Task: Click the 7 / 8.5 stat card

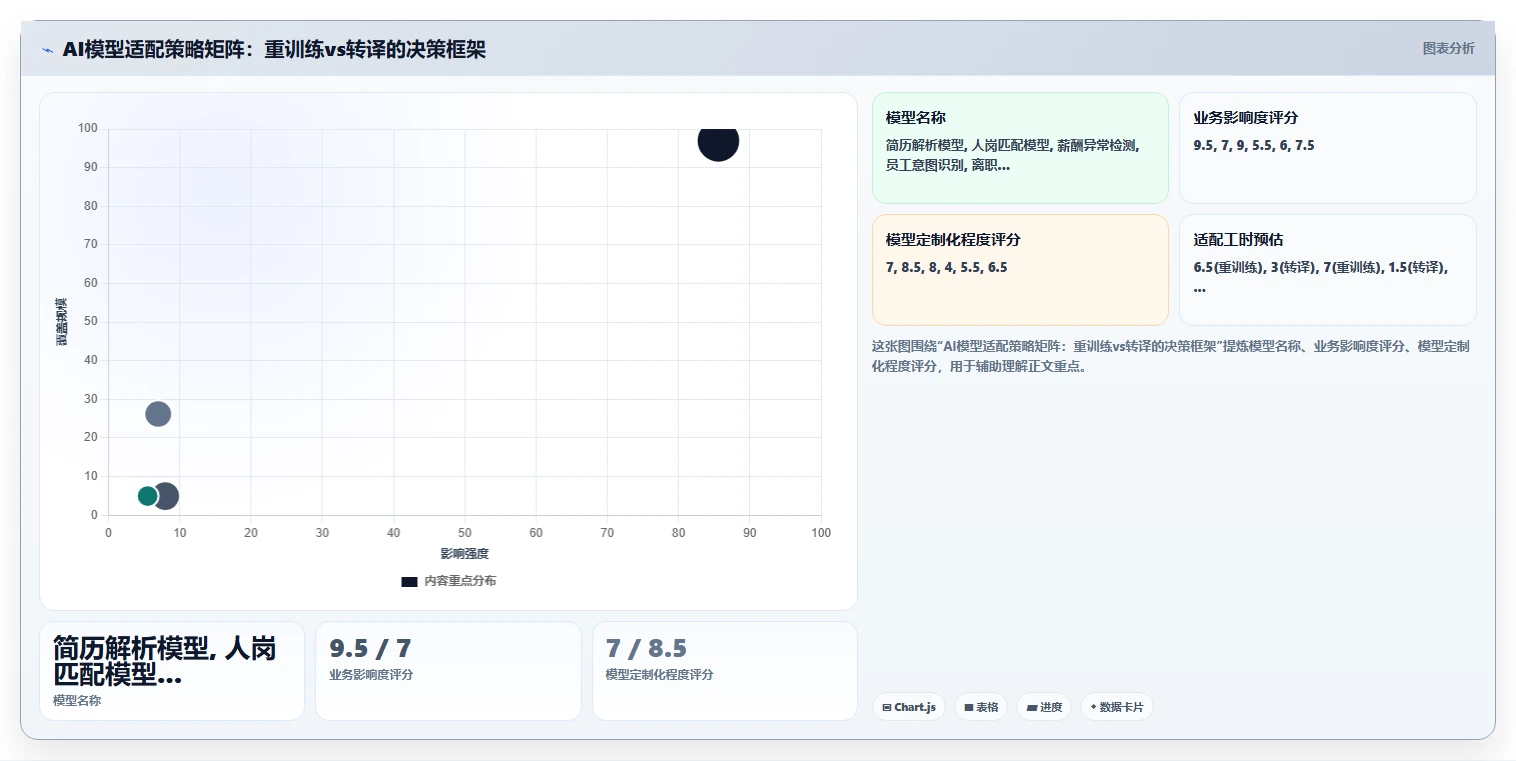Action: pyautogui.click(x=725, y=671)
